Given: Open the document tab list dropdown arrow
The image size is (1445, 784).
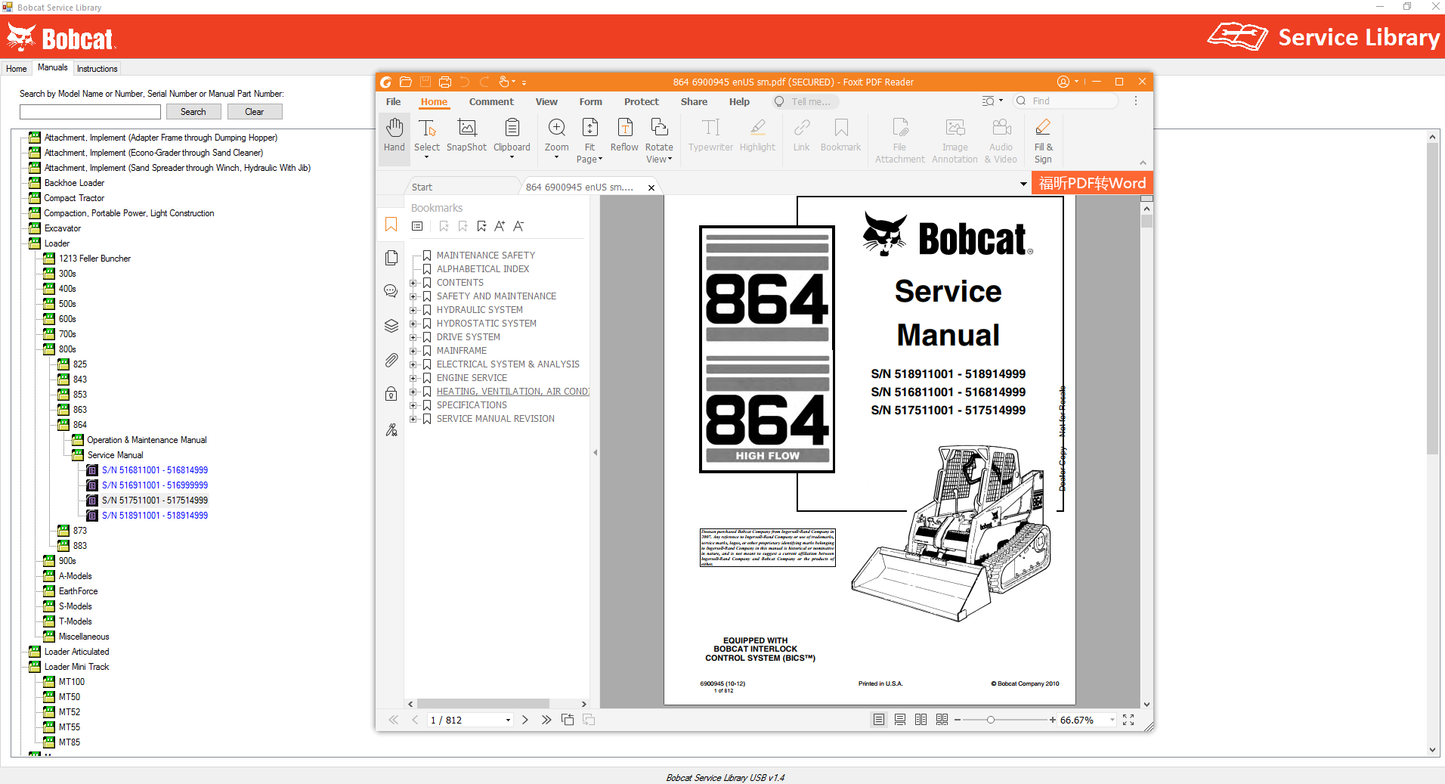Looking at the screenshot, I should pos(1023,184).
